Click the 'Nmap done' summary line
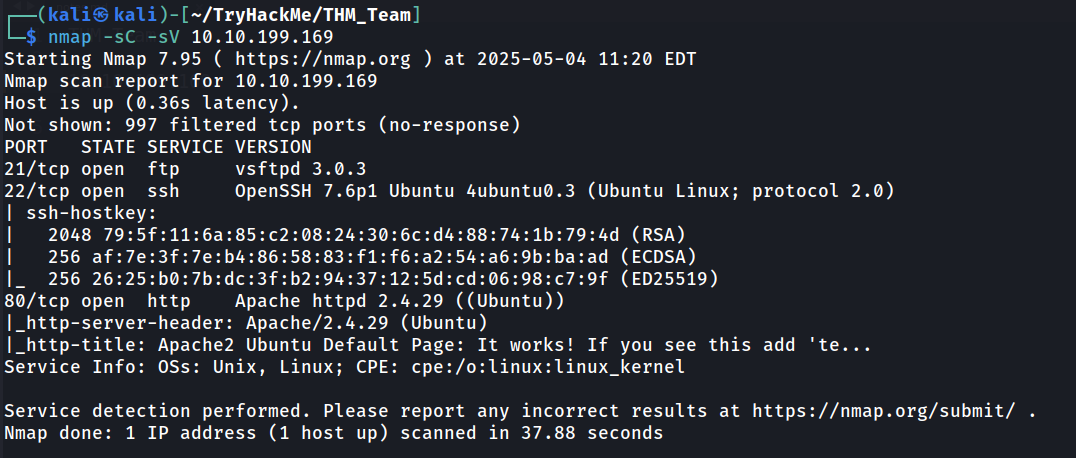 click(x=334, y=433)
